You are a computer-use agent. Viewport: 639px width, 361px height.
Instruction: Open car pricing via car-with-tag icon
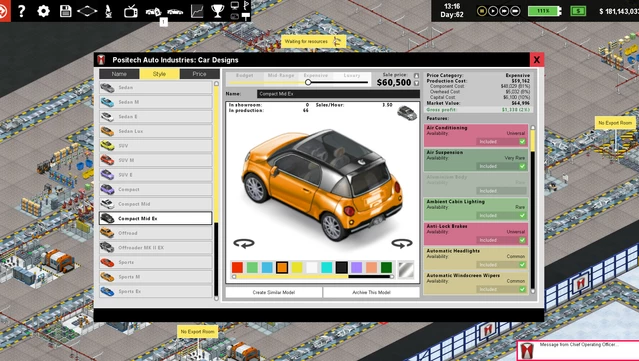pos(153,11)
